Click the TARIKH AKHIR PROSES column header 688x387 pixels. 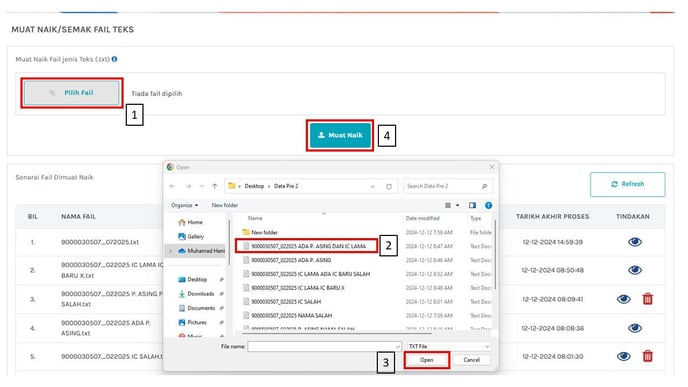pos(552,216)
